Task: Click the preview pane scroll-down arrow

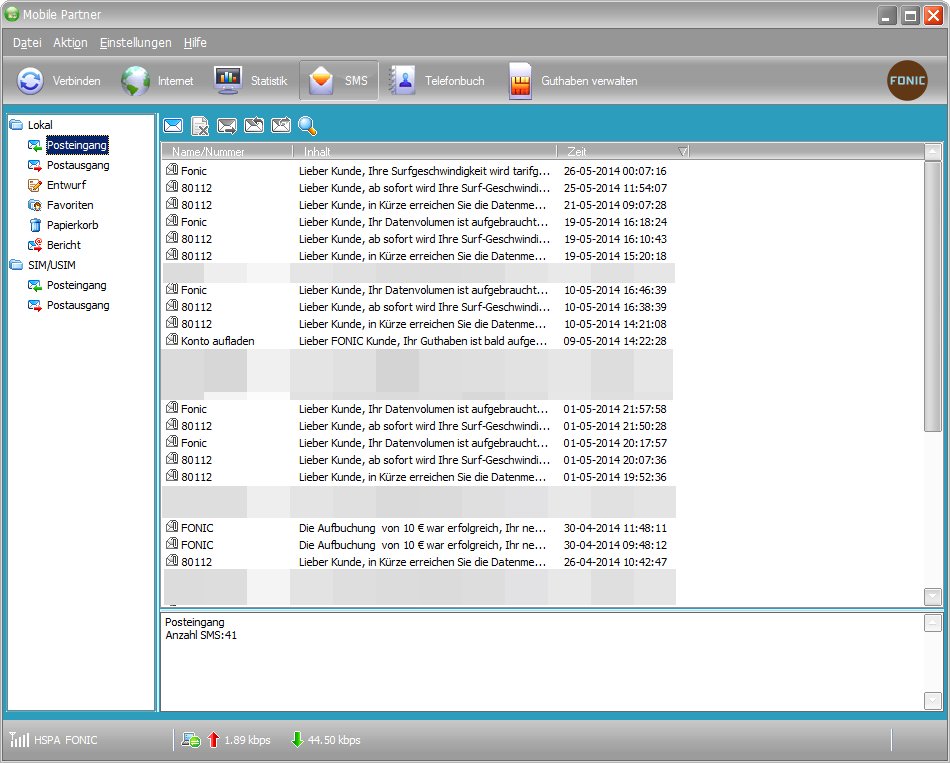Action: [933, 701]
